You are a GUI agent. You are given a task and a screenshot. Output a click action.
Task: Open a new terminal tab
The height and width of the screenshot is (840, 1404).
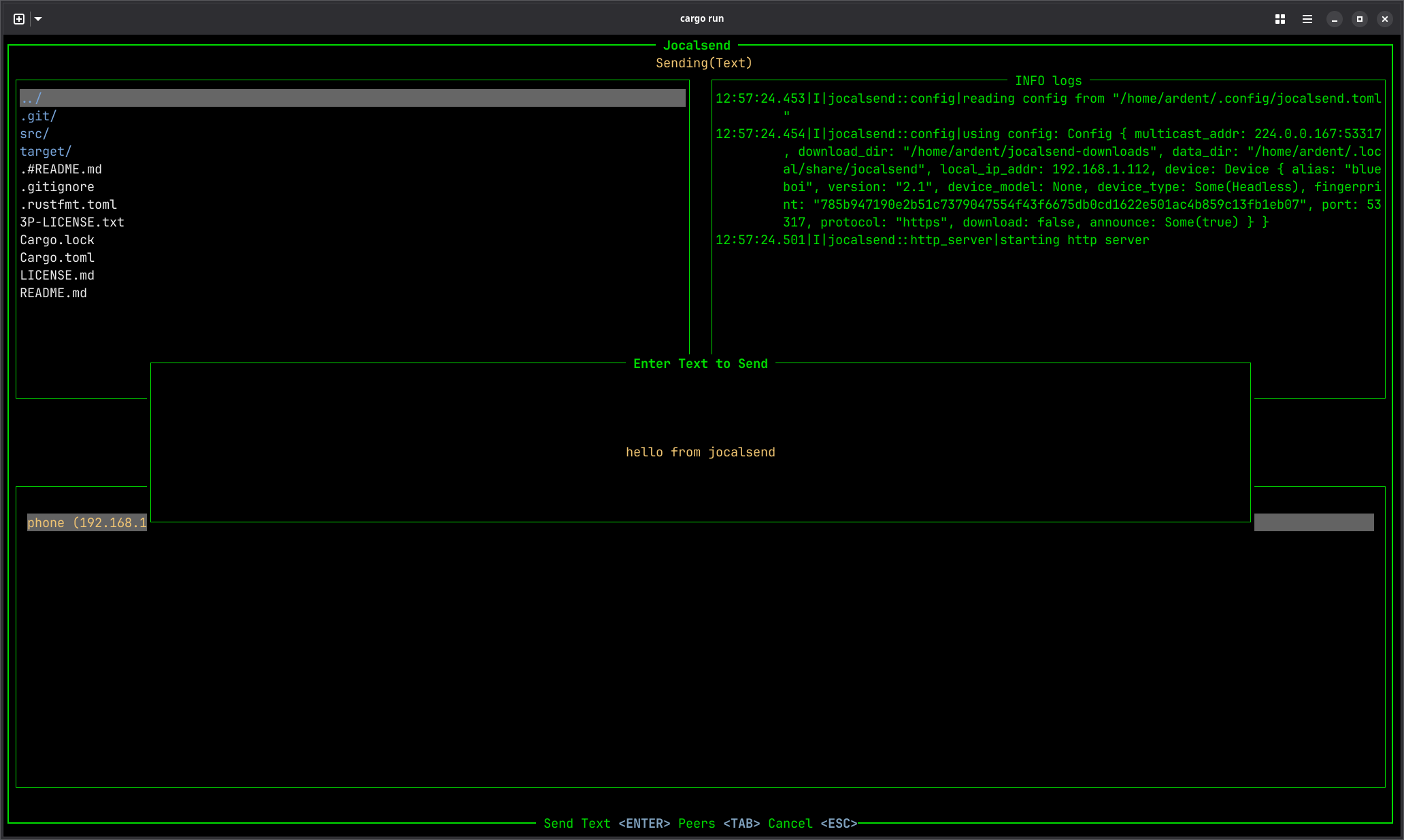[18, 18]
